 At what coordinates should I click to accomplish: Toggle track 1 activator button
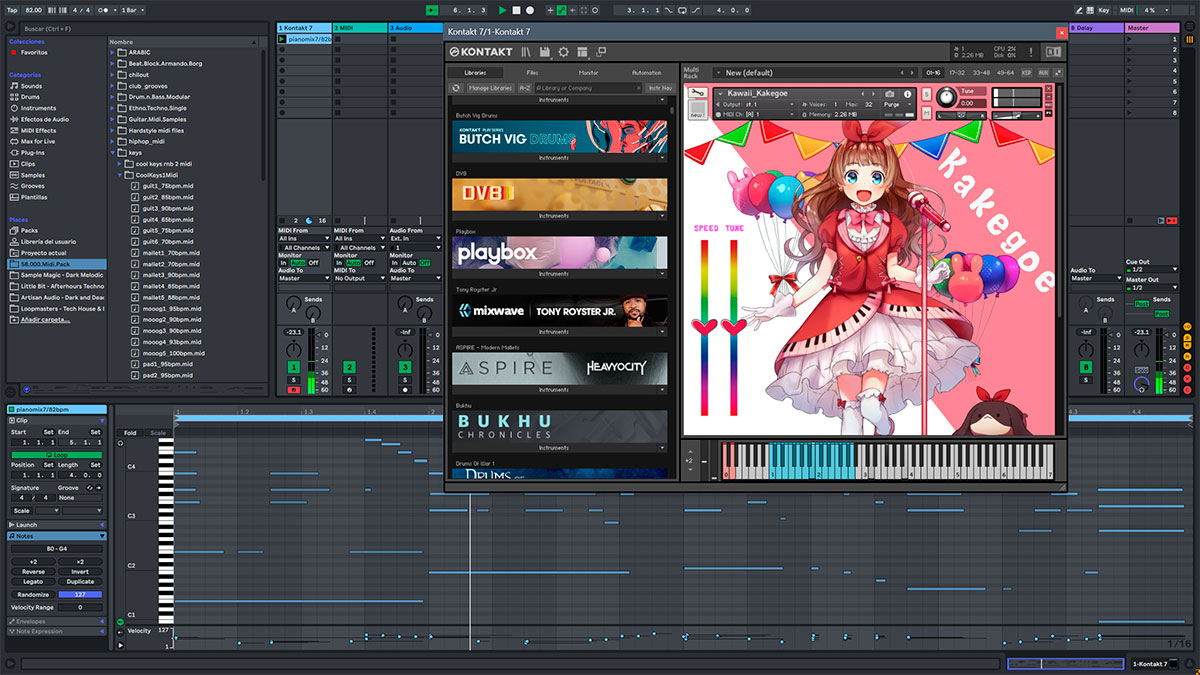(294, 368)
